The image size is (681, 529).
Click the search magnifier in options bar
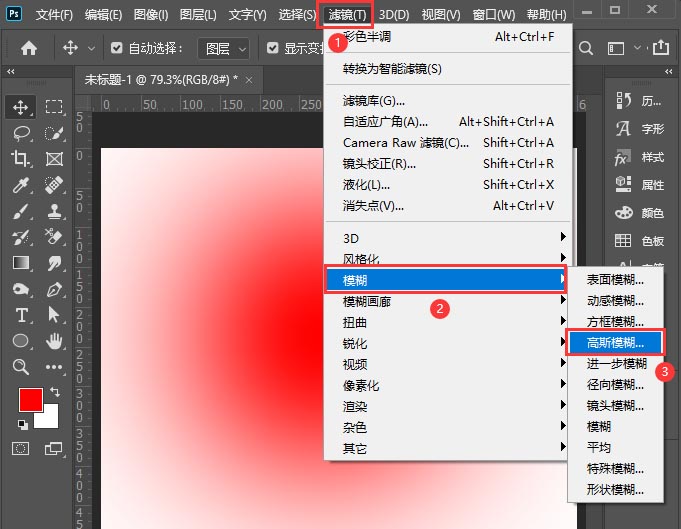(585, 48)
